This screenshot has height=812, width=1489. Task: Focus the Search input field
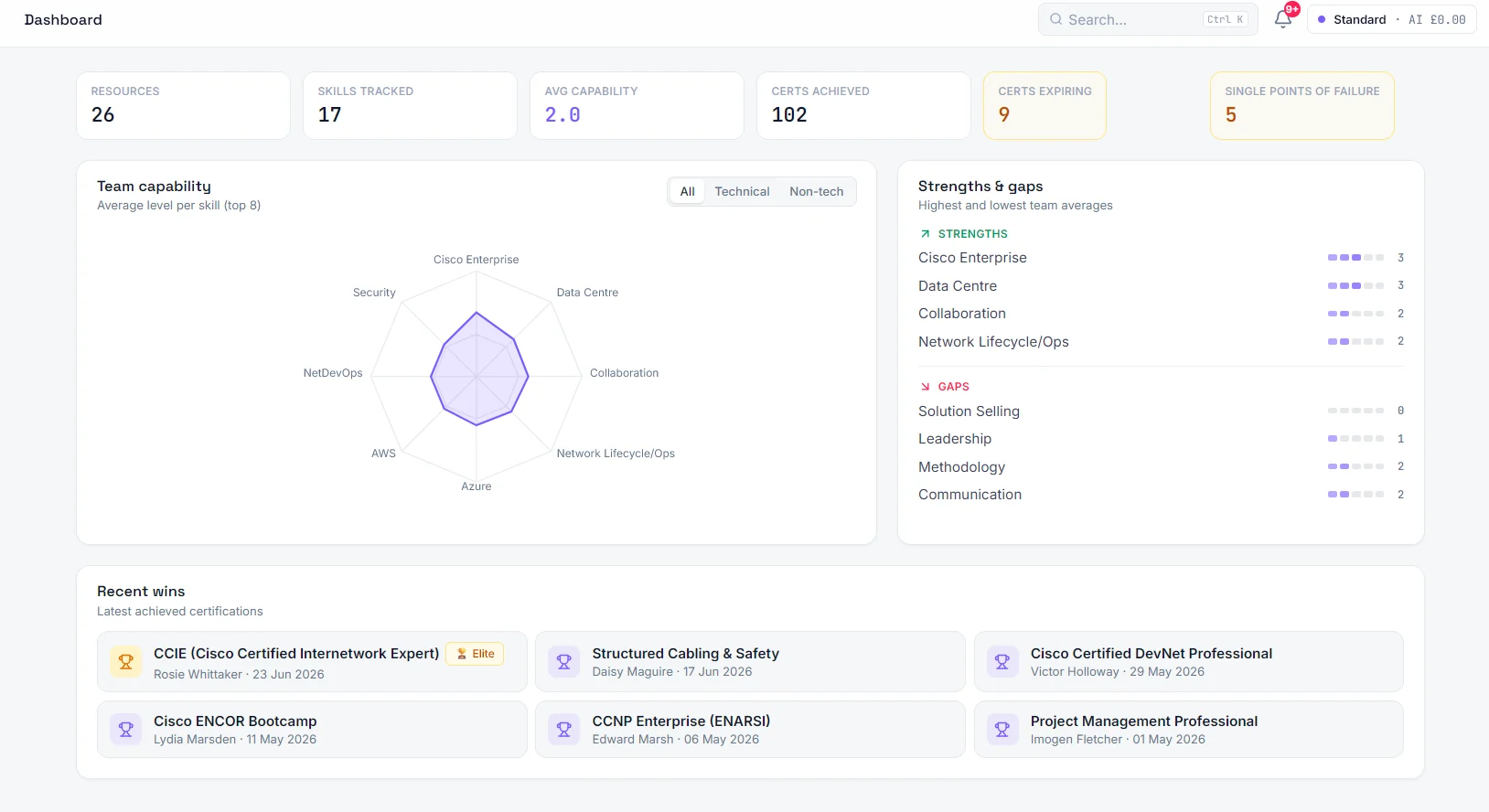[1148, 19]
